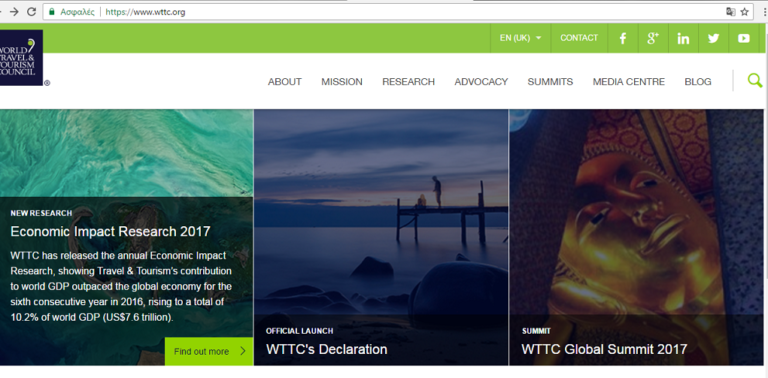The height and width of the screenshot is (378, 768).
Task: Open the Economic Impact Research 2017 headline
Action: (x=110, y=232)
